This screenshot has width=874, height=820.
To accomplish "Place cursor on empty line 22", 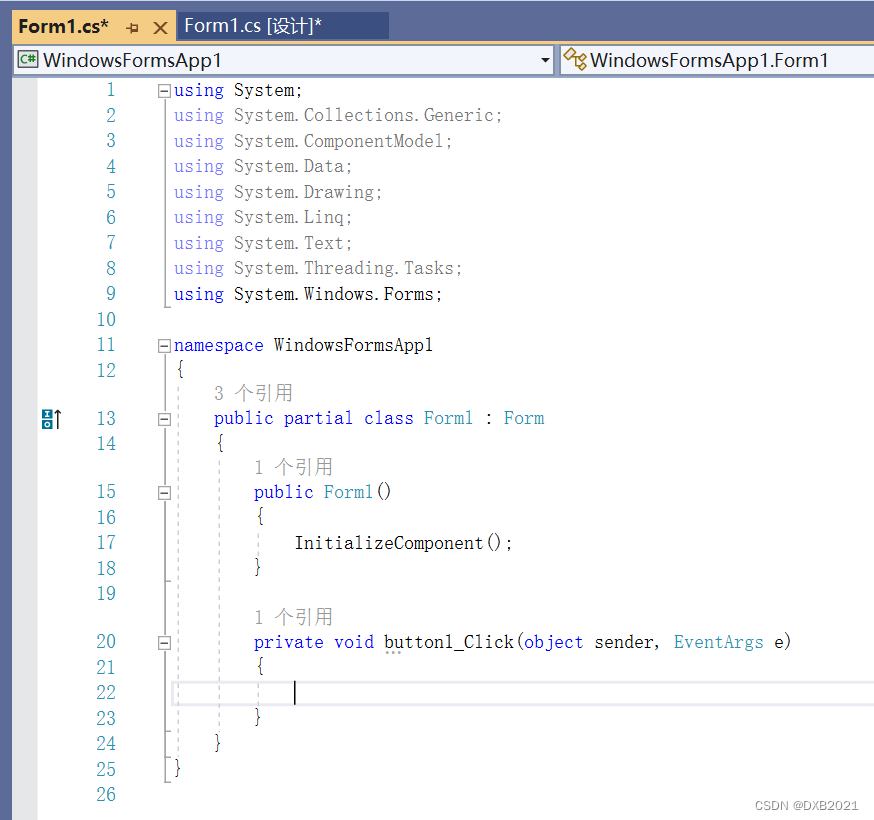I will point(524,693).
